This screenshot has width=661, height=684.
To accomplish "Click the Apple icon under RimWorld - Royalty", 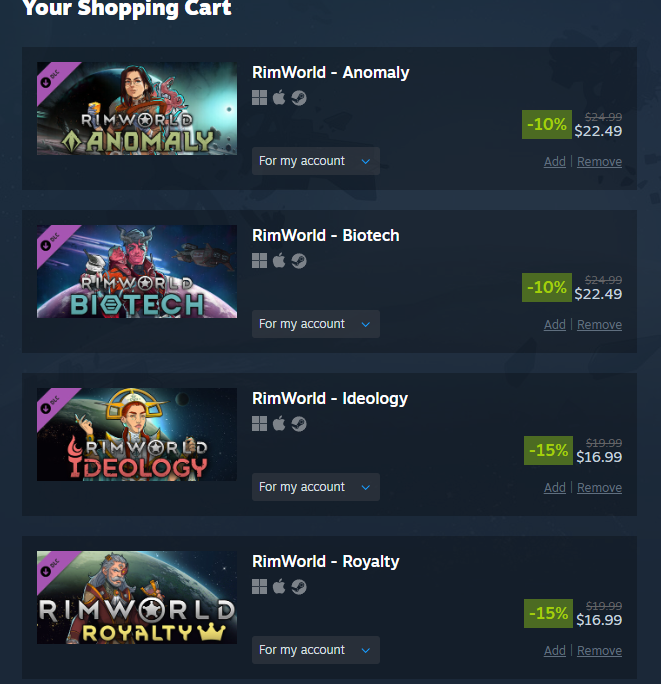I will coord(279,586).
